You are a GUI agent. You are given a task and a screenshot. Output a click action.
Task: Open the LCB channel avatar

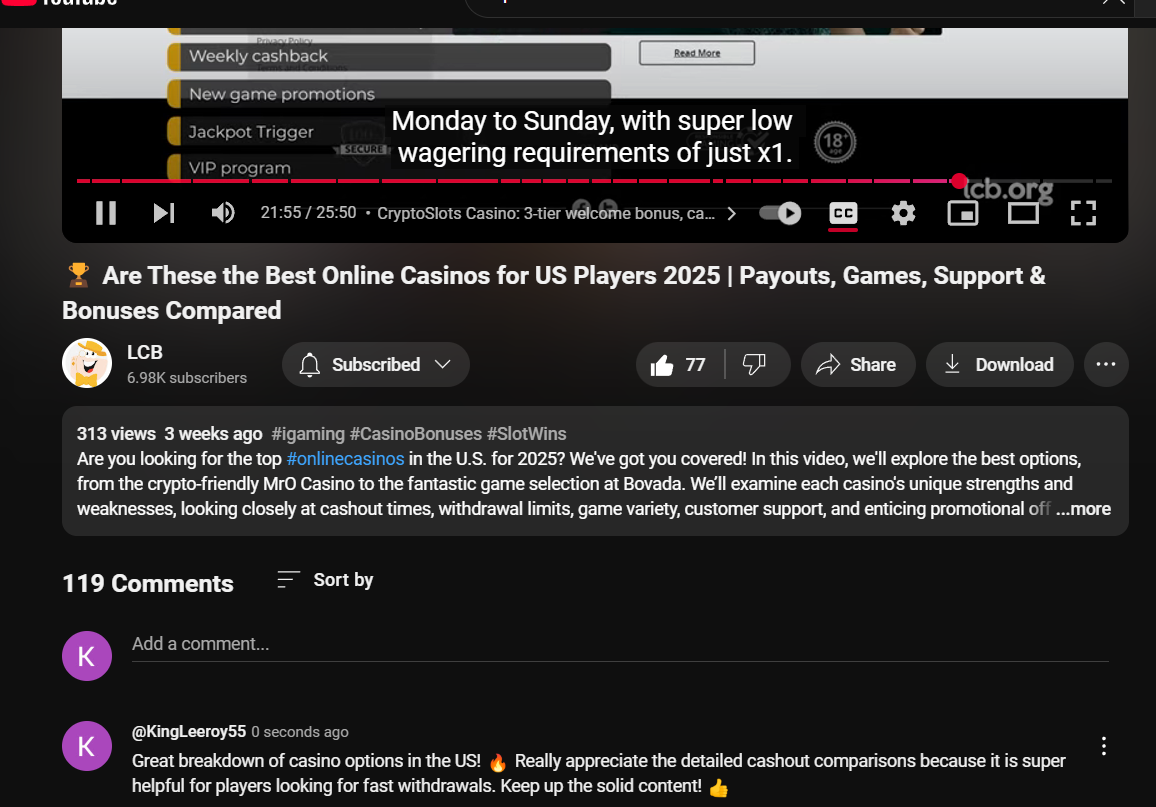pos(87,363)
